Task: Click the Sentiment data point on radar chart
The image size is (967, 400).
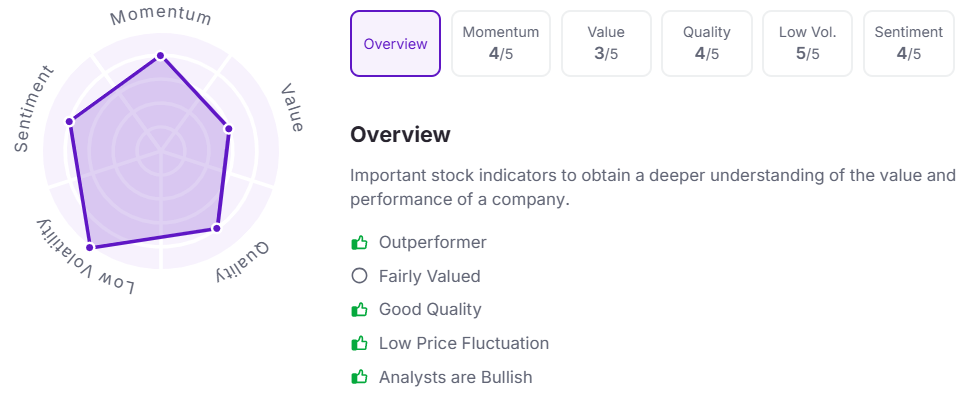Action: (x=70, y=121)
